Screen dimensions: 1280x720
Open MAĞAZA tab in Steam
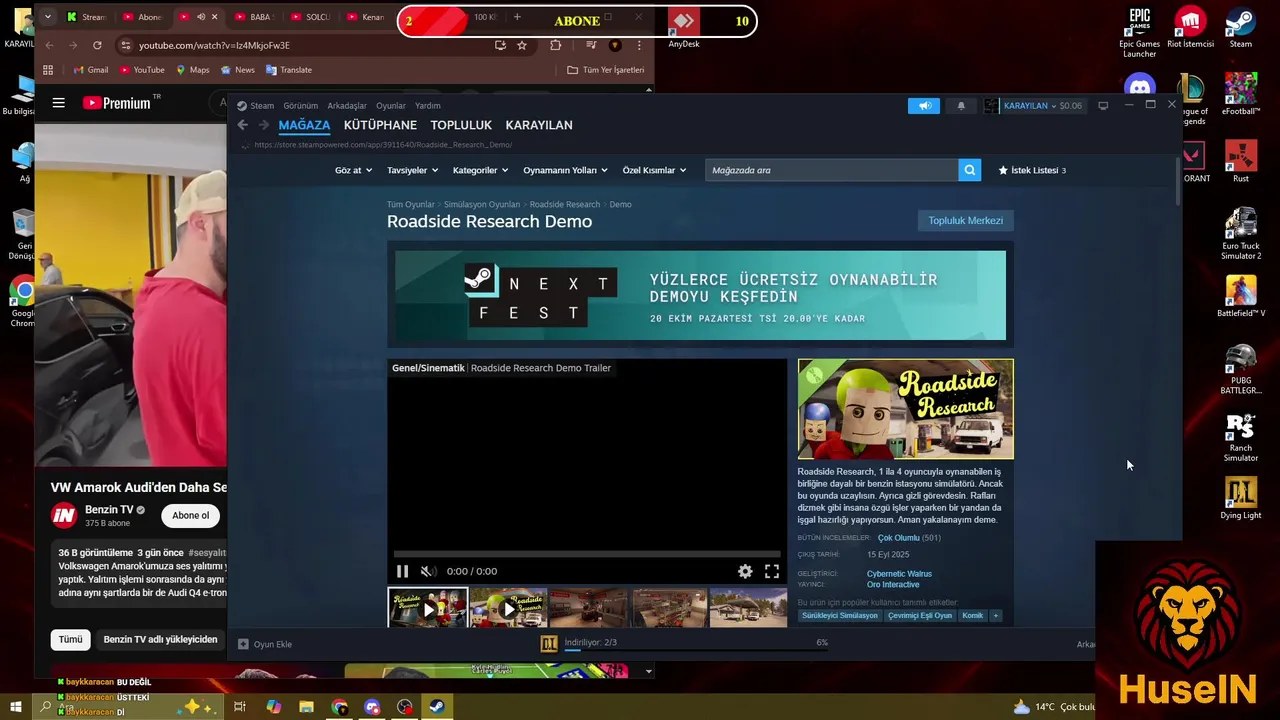tap(304, 125)
